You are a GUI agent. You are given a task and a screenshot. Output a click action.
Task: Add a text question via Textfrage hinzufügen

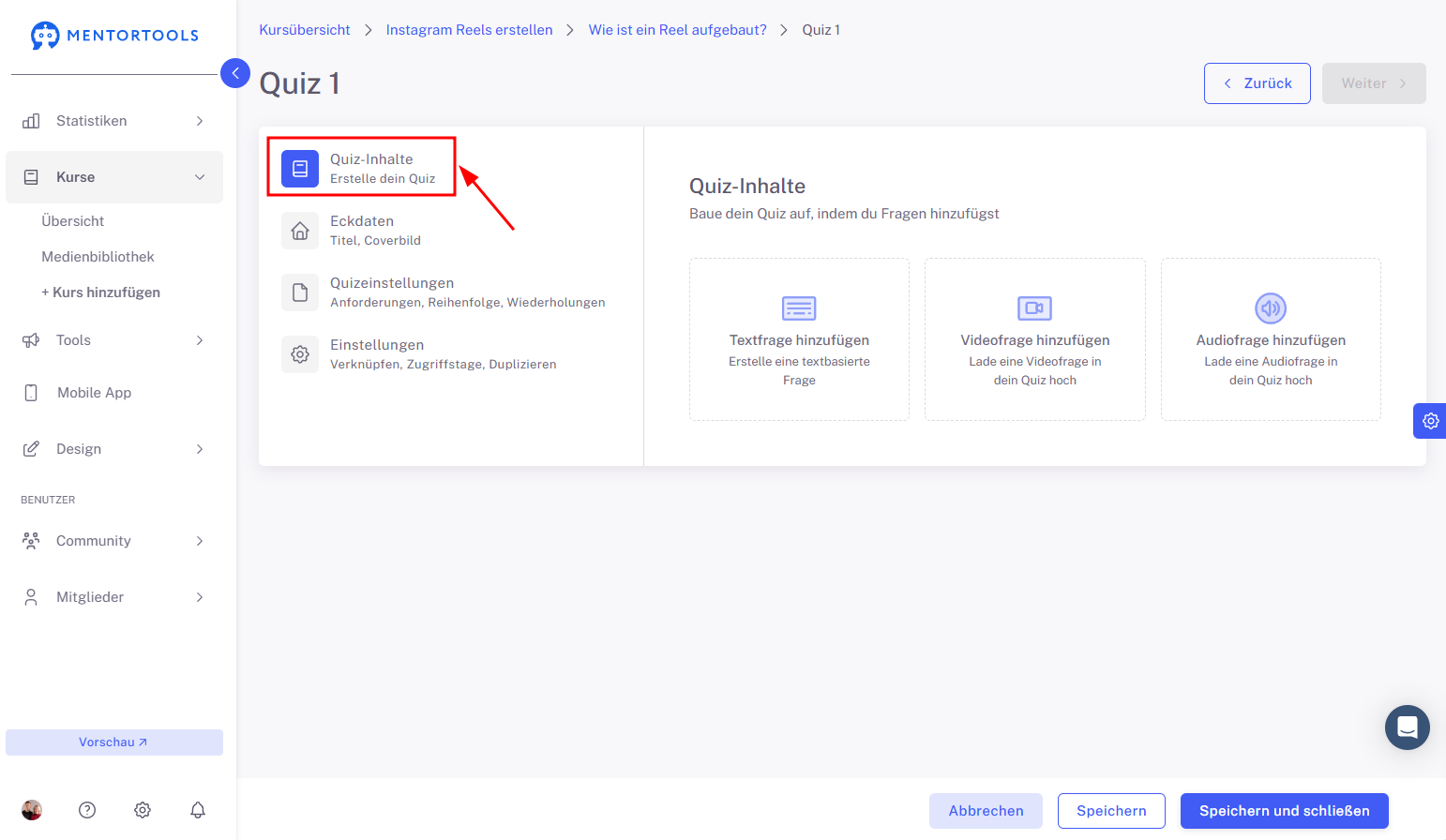pos(799,339)
